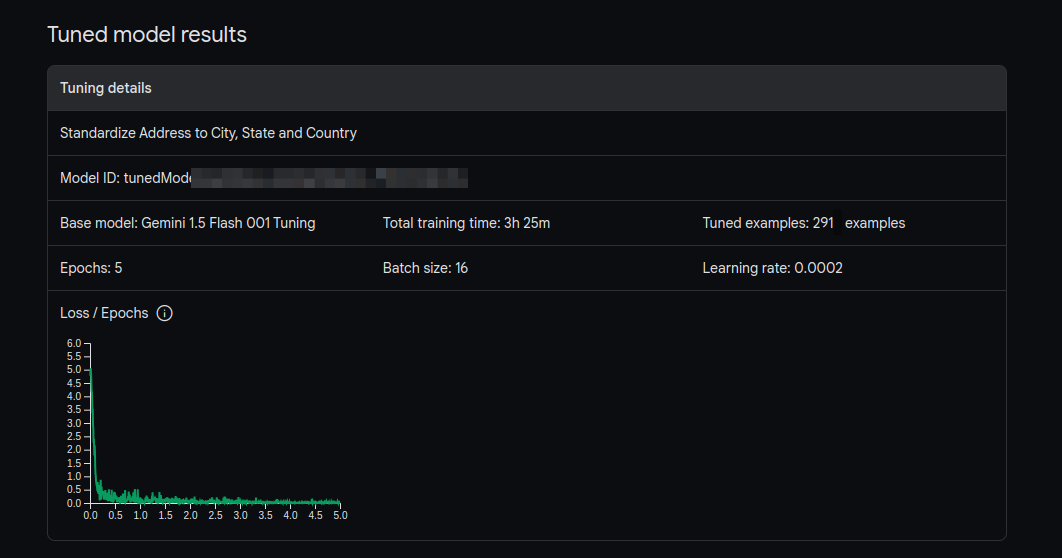Click the 0.0 label on the epochs axis
Screen dimensions: 1062x558
(x=90, y=515)
